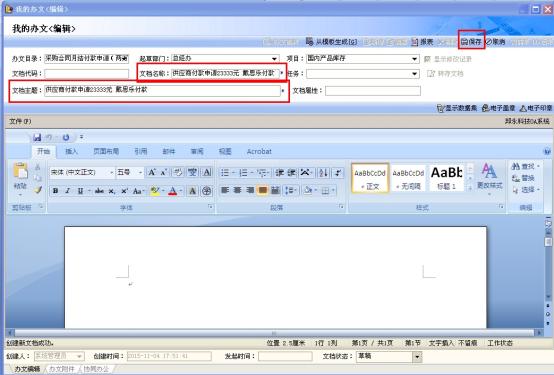Click the Numbering list icon
The height and width of the screenshot is (375, 554).
click(x=243, y=172)
